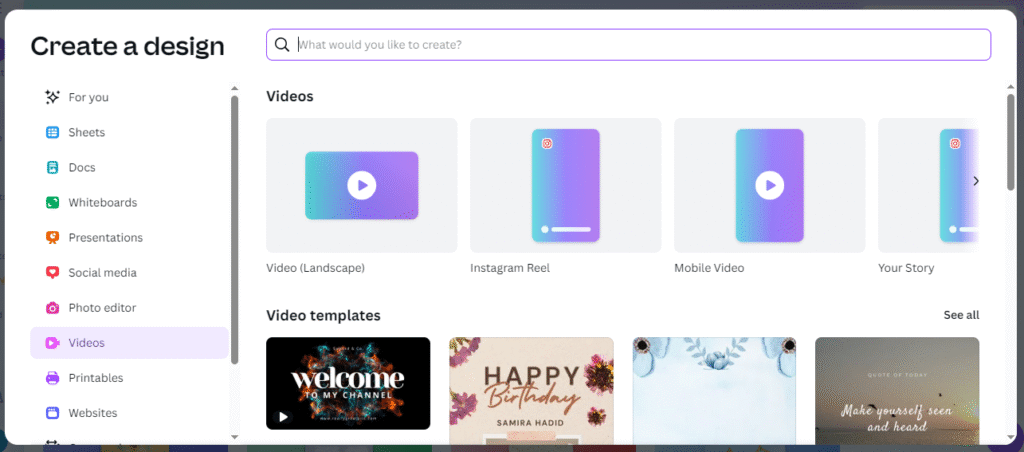Viewport: 1024px width, 452px height.
Task: Select the Videos category in sidebar
Action: tap(129, 343)
